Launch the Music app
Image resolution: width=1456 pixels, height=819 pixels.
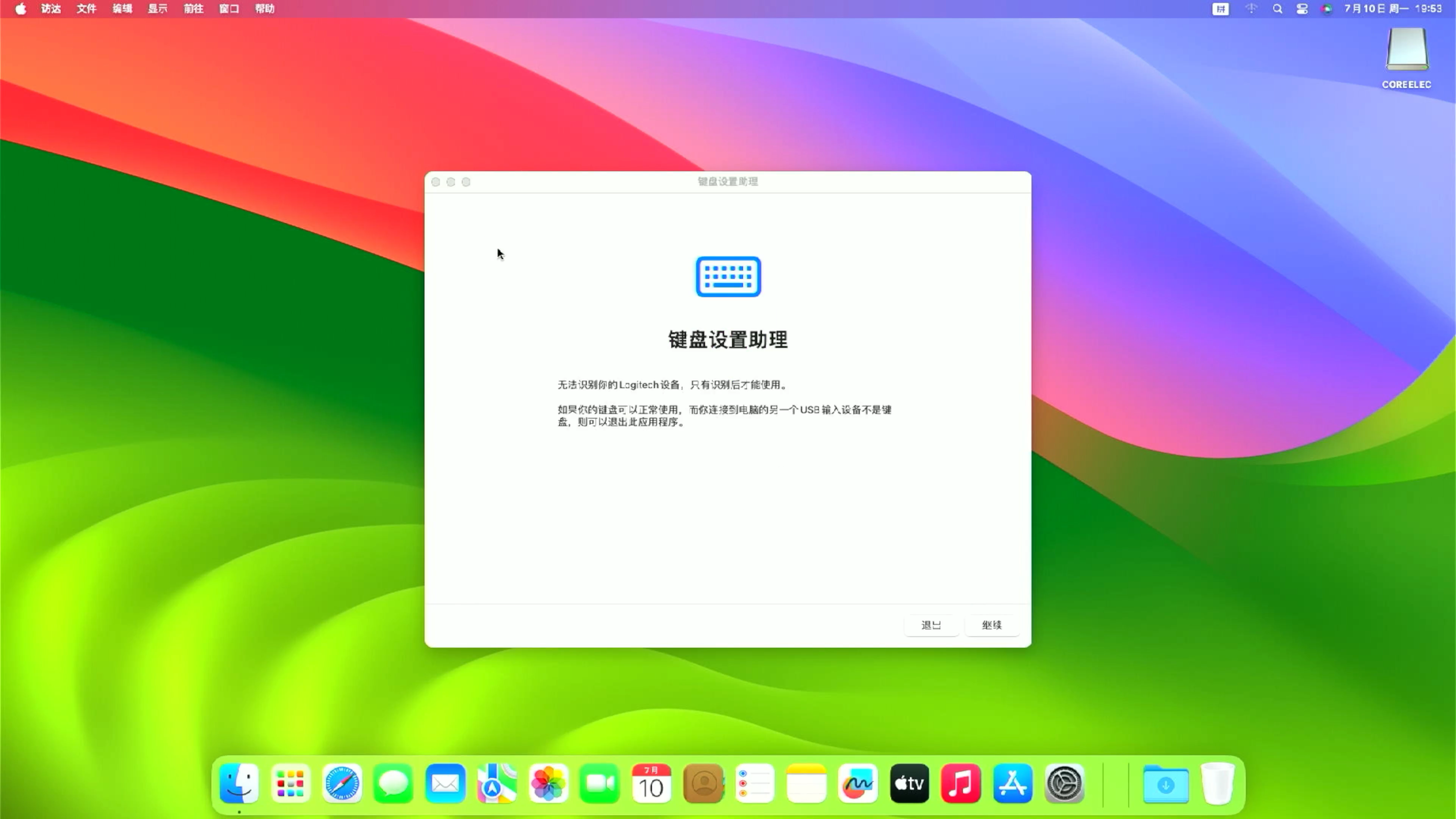click(x=961, y=783)
